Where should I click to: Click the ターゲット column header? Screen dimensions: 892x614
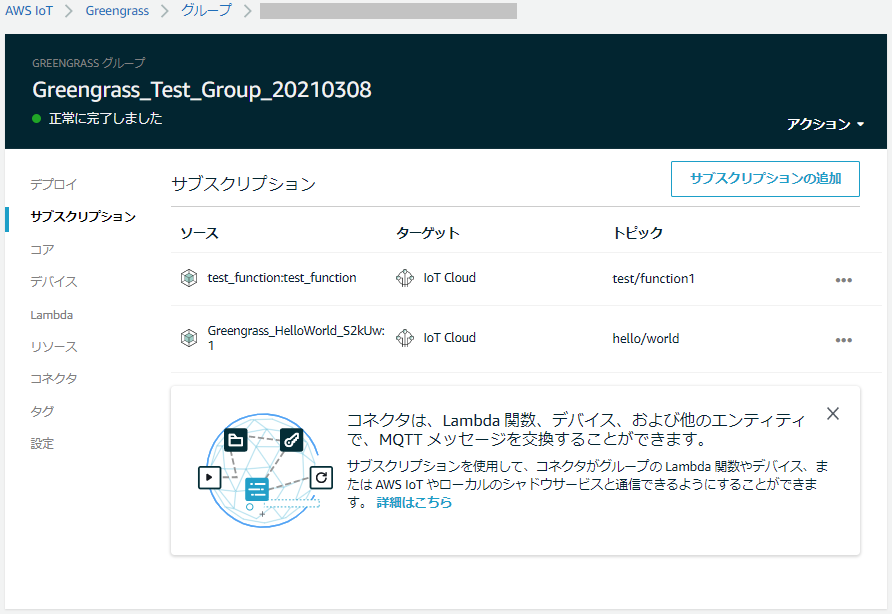(428, 233)
